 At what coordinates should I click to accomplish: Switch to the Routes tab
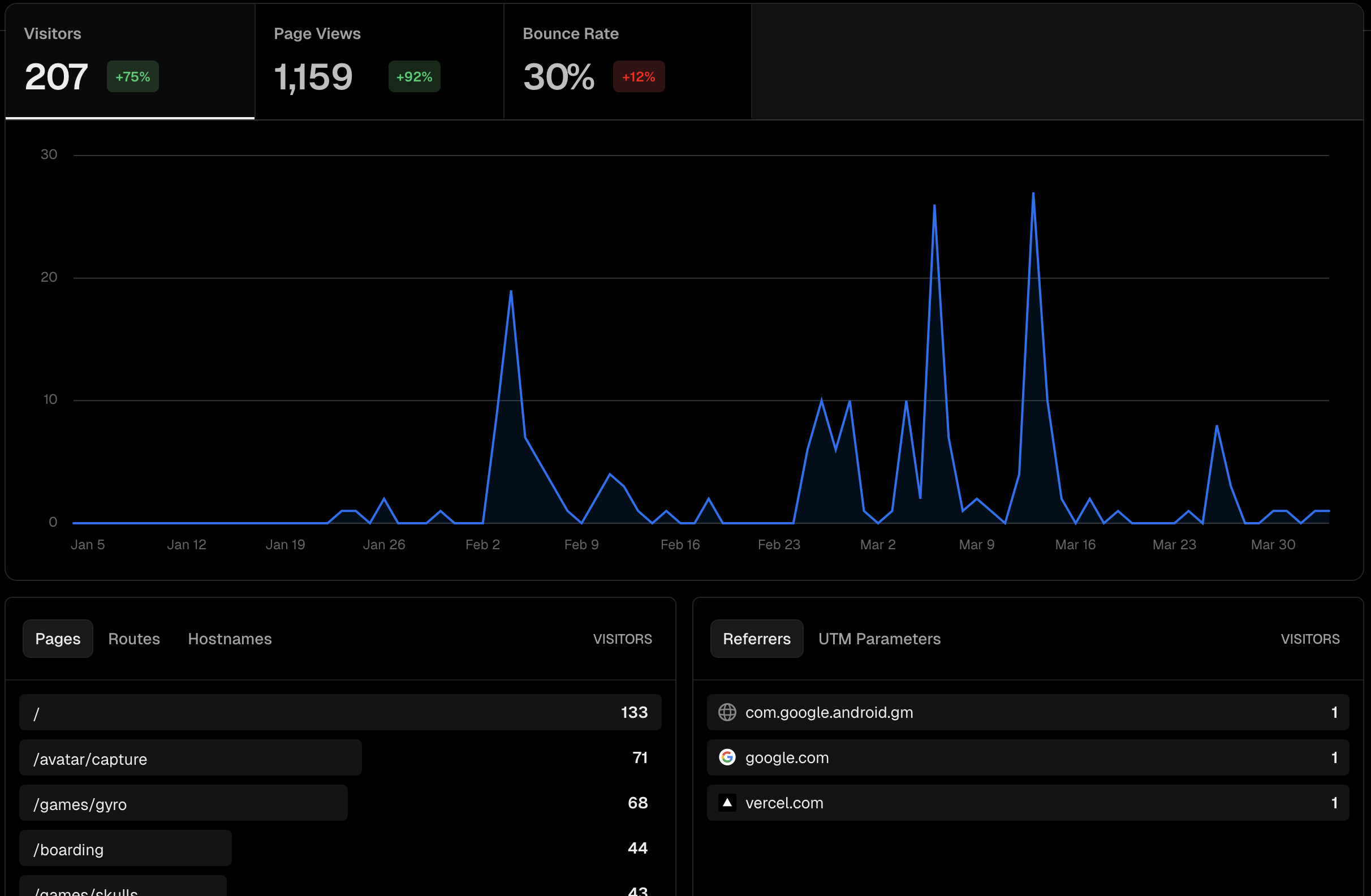click(134, 639)
